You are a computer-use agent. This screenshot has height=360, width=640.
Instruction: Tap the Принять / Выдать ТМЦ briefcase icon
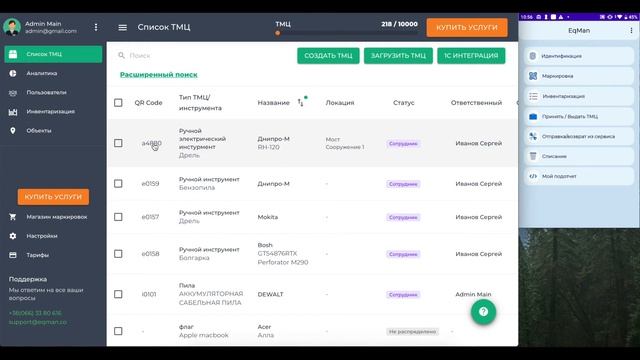coord(533,116)
